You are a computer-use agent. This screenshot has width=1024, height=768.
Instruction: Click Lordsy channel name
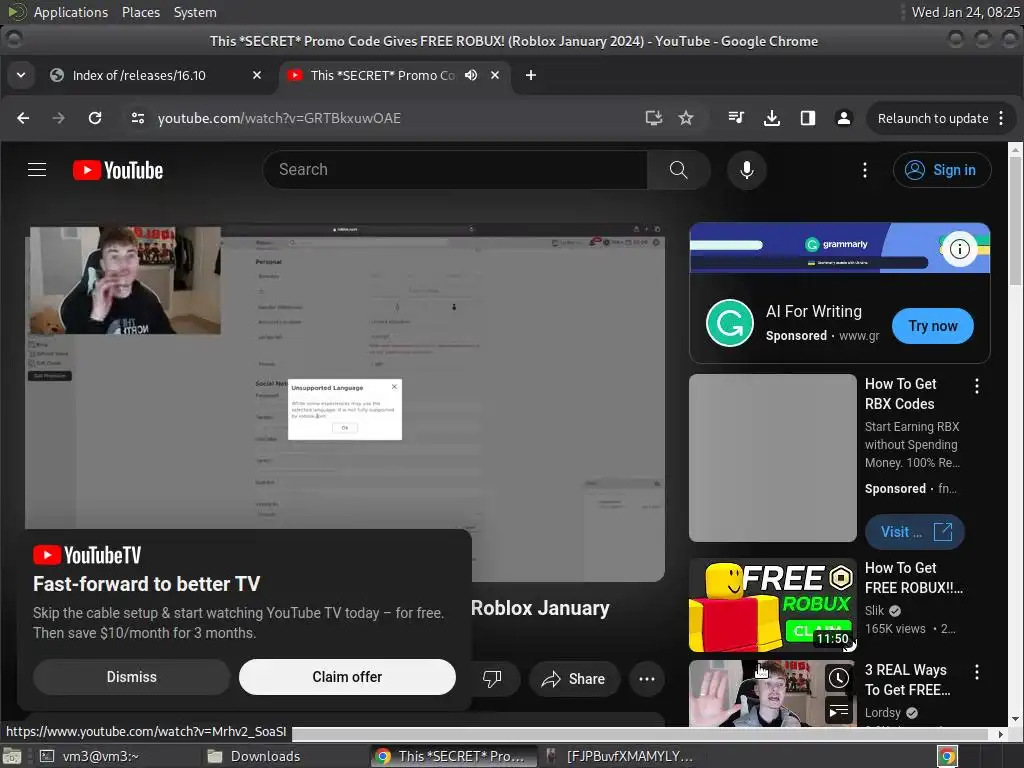882,712
